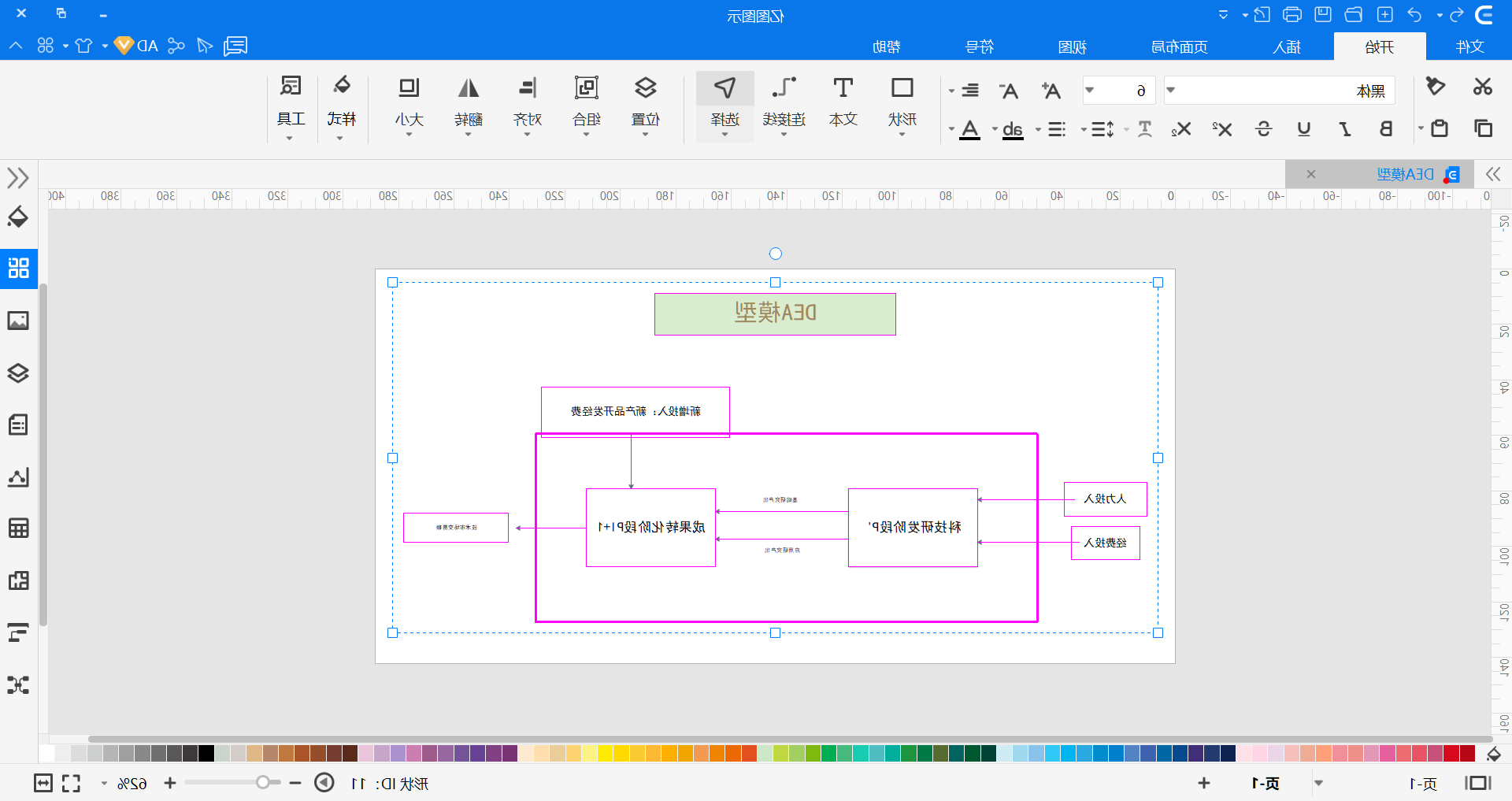Open the font name dropdown
This screenshot has width=1512, height=801.
pos(1171,90)
